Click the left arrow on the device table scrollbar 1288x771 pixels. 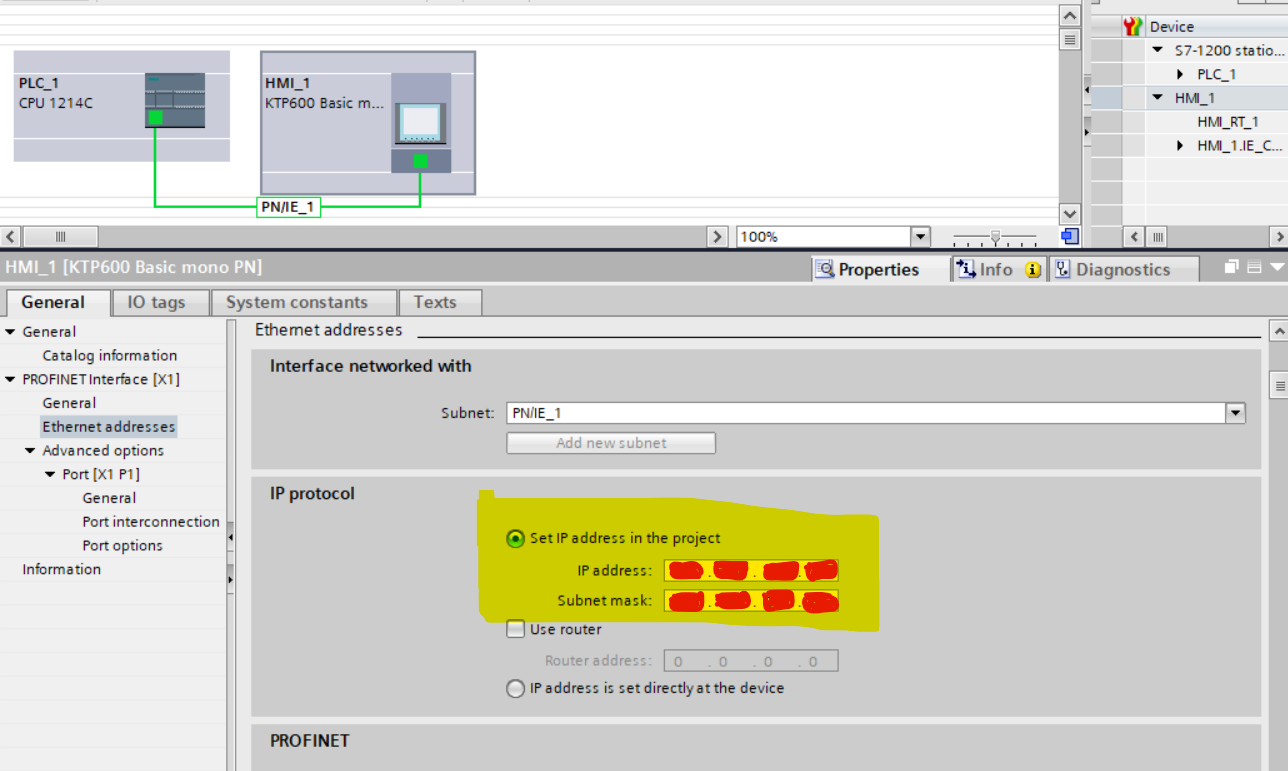(x=1134, y=237)
